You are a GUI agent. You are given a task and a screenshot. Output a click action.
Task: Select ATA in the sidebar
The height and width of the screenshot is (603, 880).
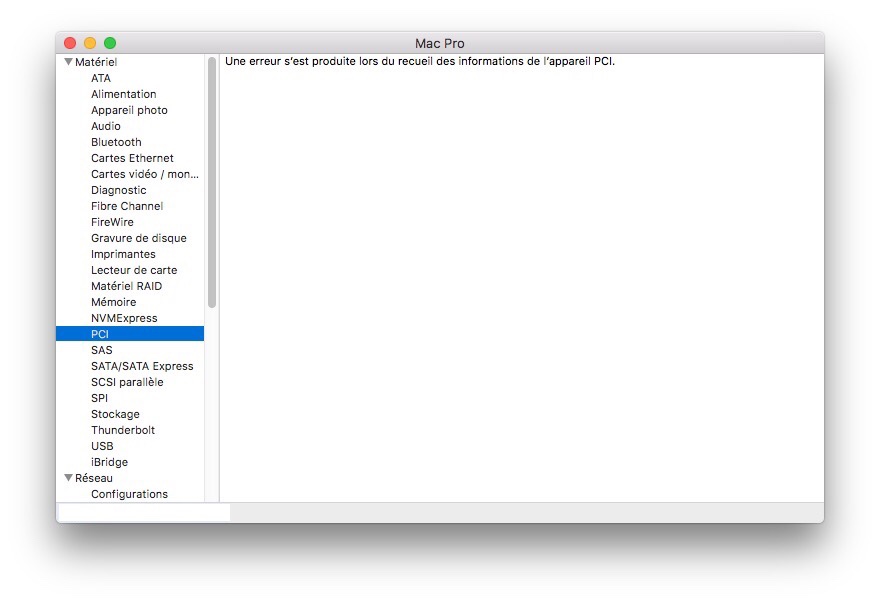(101, 78)
